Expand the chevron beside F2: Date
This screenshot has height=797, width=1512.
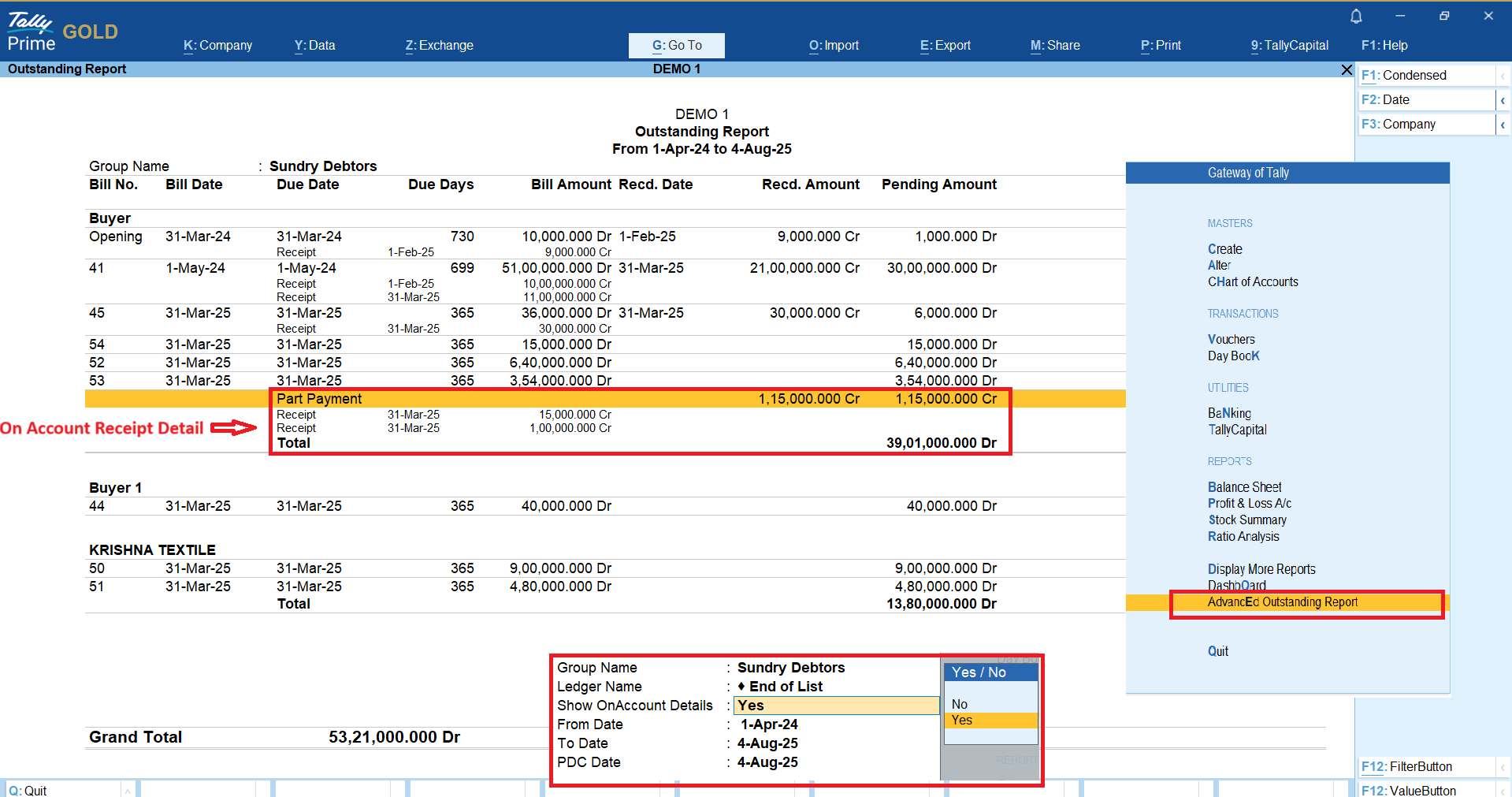1503,100
